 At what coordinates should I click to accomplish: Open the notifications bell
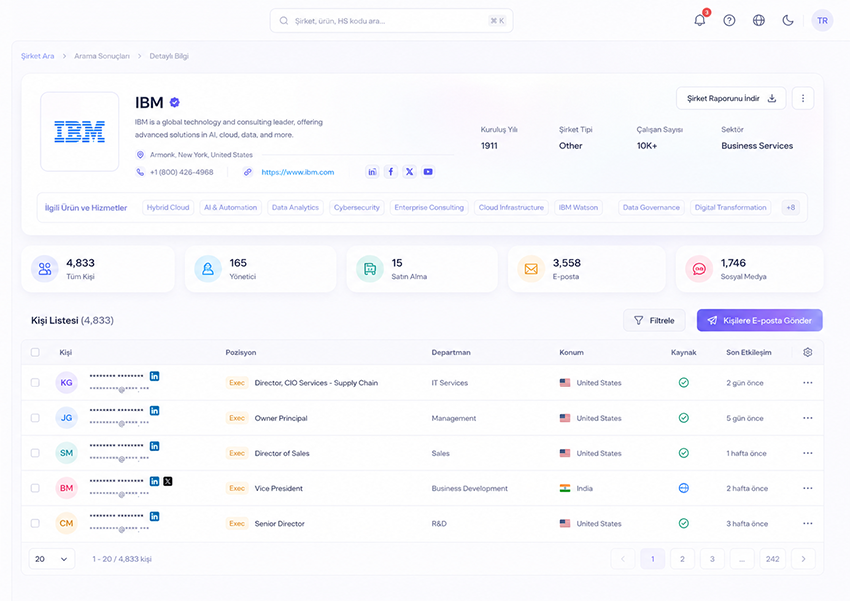coord(700,21)
